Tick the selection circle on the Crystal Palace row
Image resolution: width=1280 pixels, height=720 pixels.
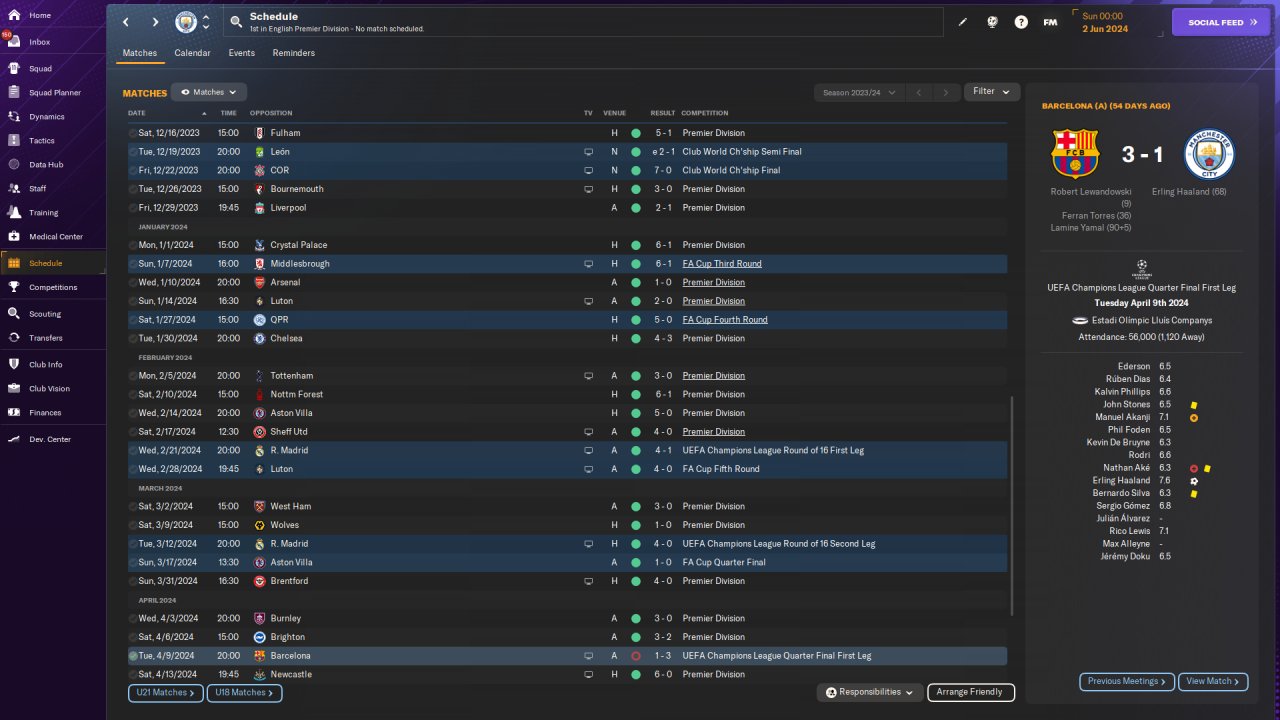click(x=133, y=245)
